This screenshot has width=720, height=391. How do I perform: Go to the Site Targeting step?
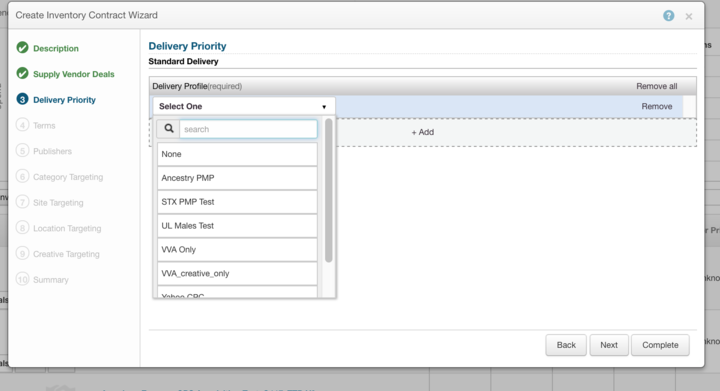58,202
